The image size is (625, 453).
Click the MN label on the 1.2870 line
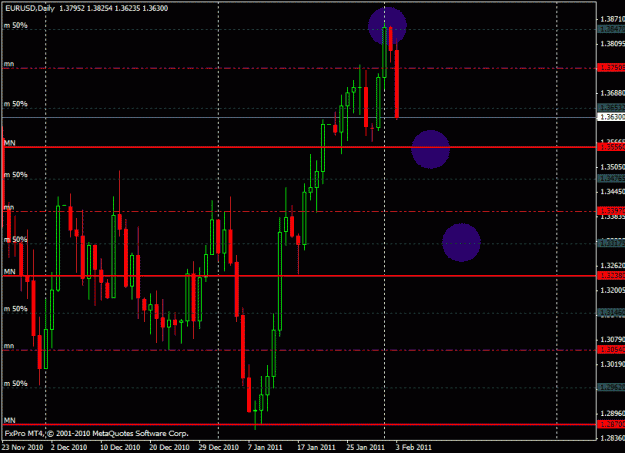[10, 420]
